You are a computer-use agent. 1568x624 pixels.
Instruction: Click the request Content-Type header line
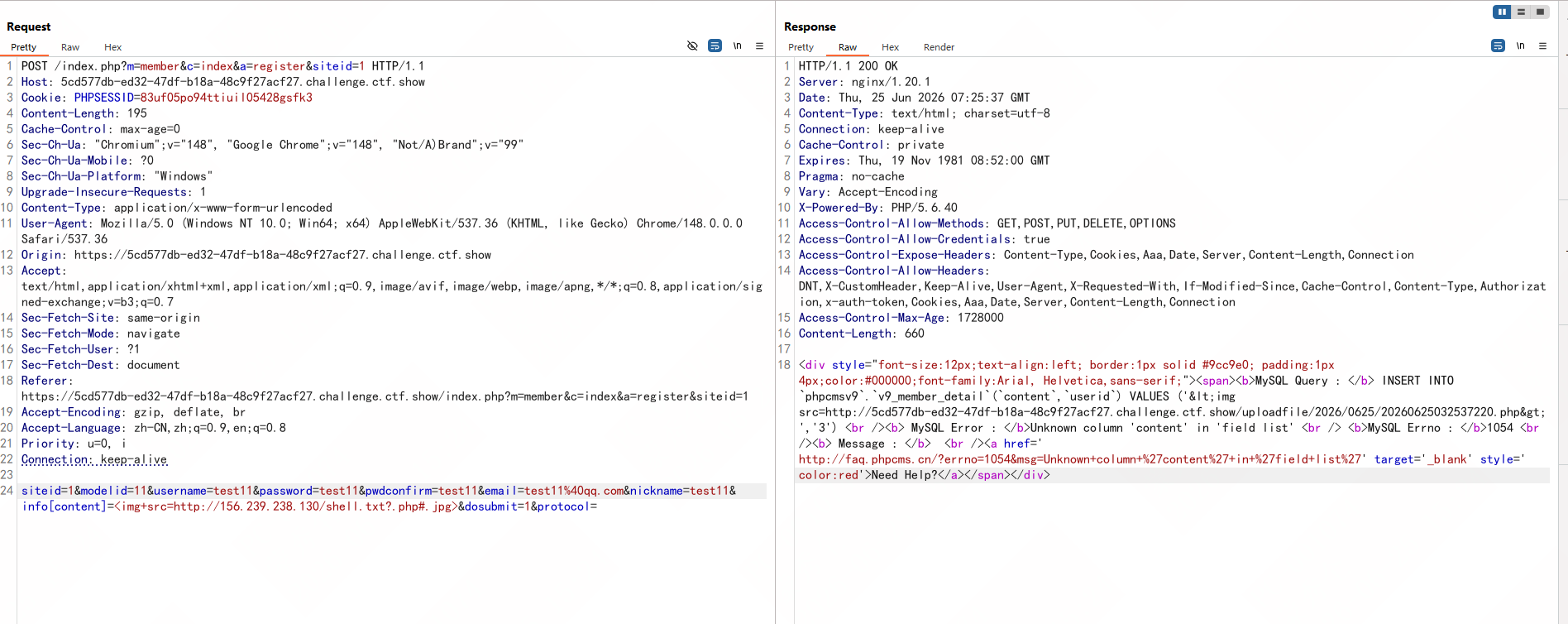click(x=177, y=208)
